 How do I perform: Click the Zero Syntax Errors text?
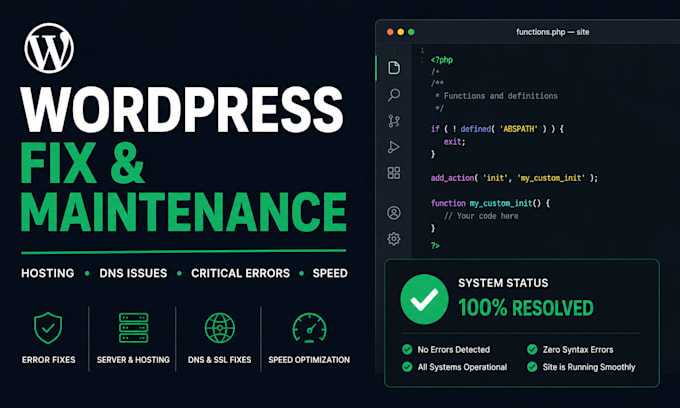(x=578, y=349)
